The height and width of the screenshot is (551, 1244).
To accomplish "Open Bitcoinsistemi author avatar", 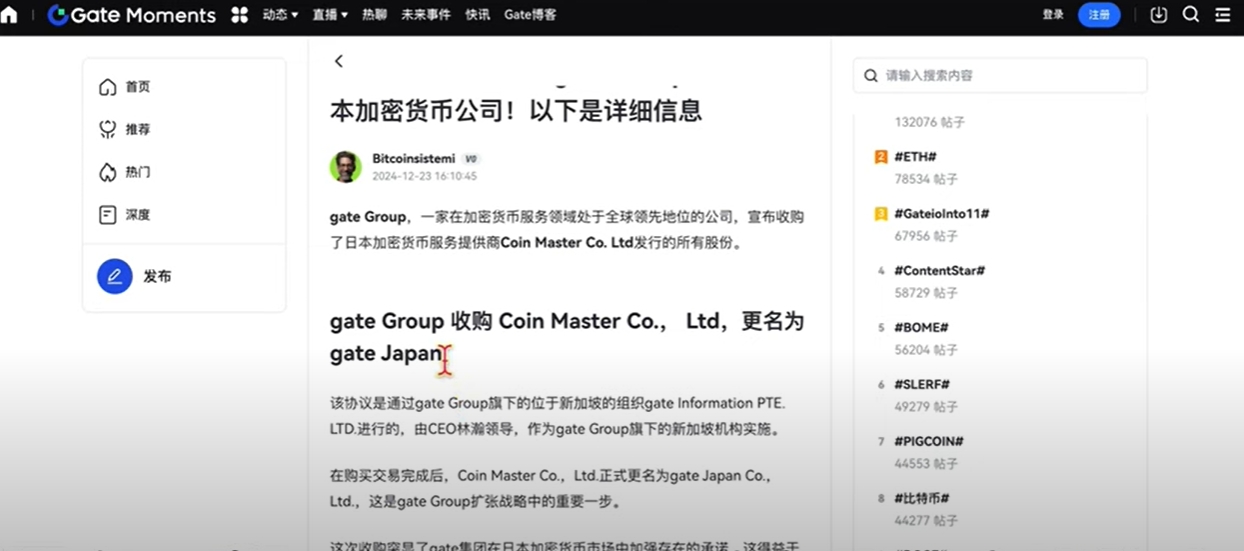I will (x=346, y=167).
